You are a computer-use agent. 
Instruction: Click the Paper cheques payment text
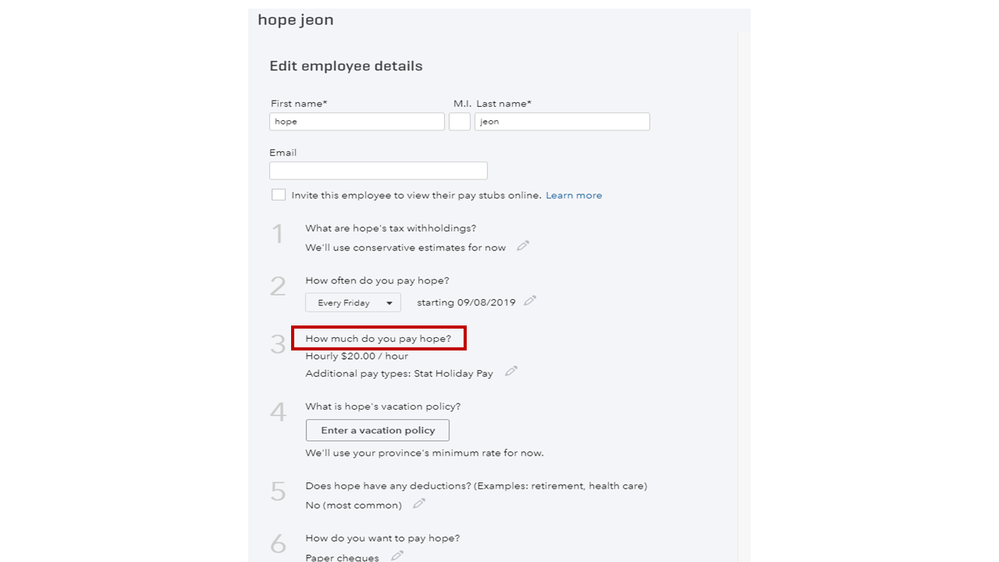(342, 557)
